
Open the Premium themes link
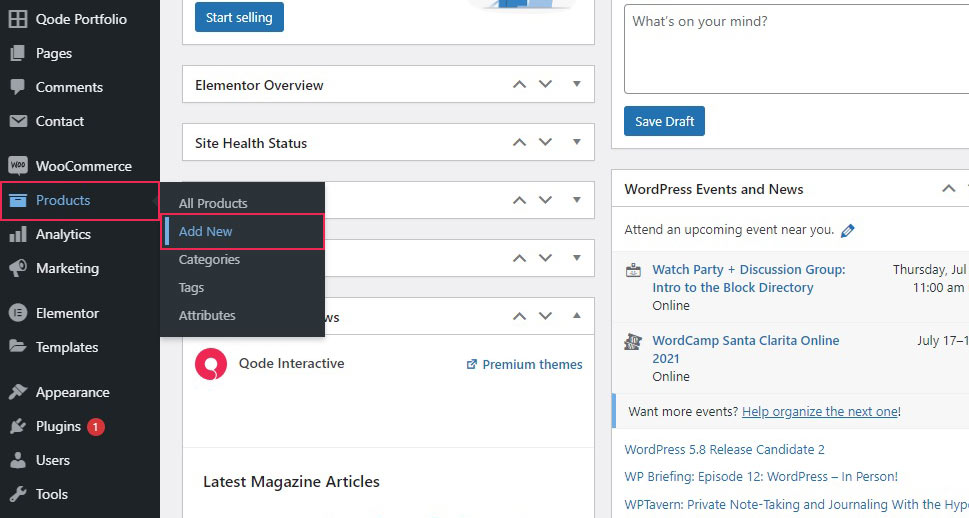[x=532, y=365]
